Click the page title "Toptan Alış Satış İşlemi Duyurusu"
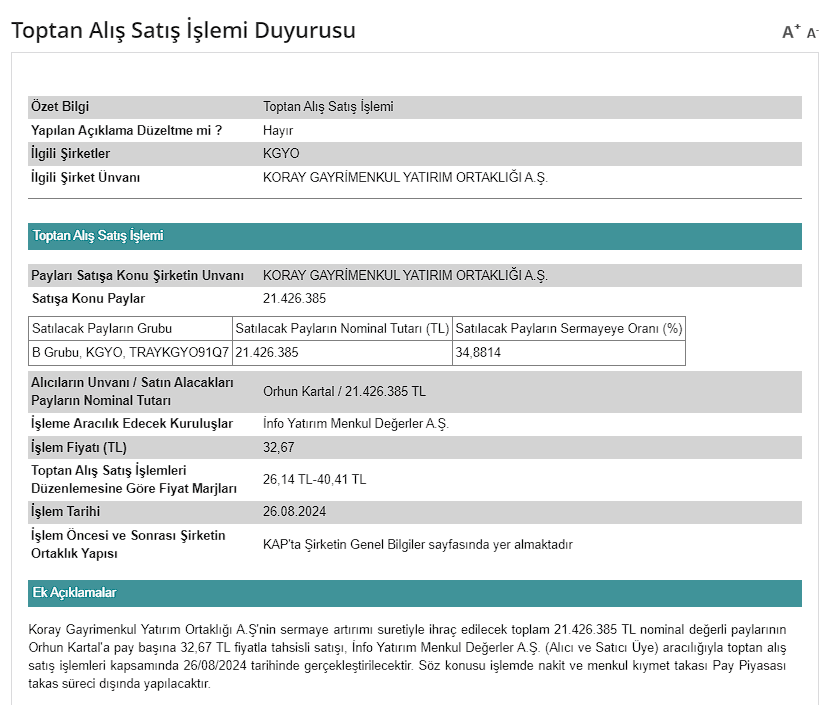The width and height of the screenshot is (826, 705). point(183,30)
